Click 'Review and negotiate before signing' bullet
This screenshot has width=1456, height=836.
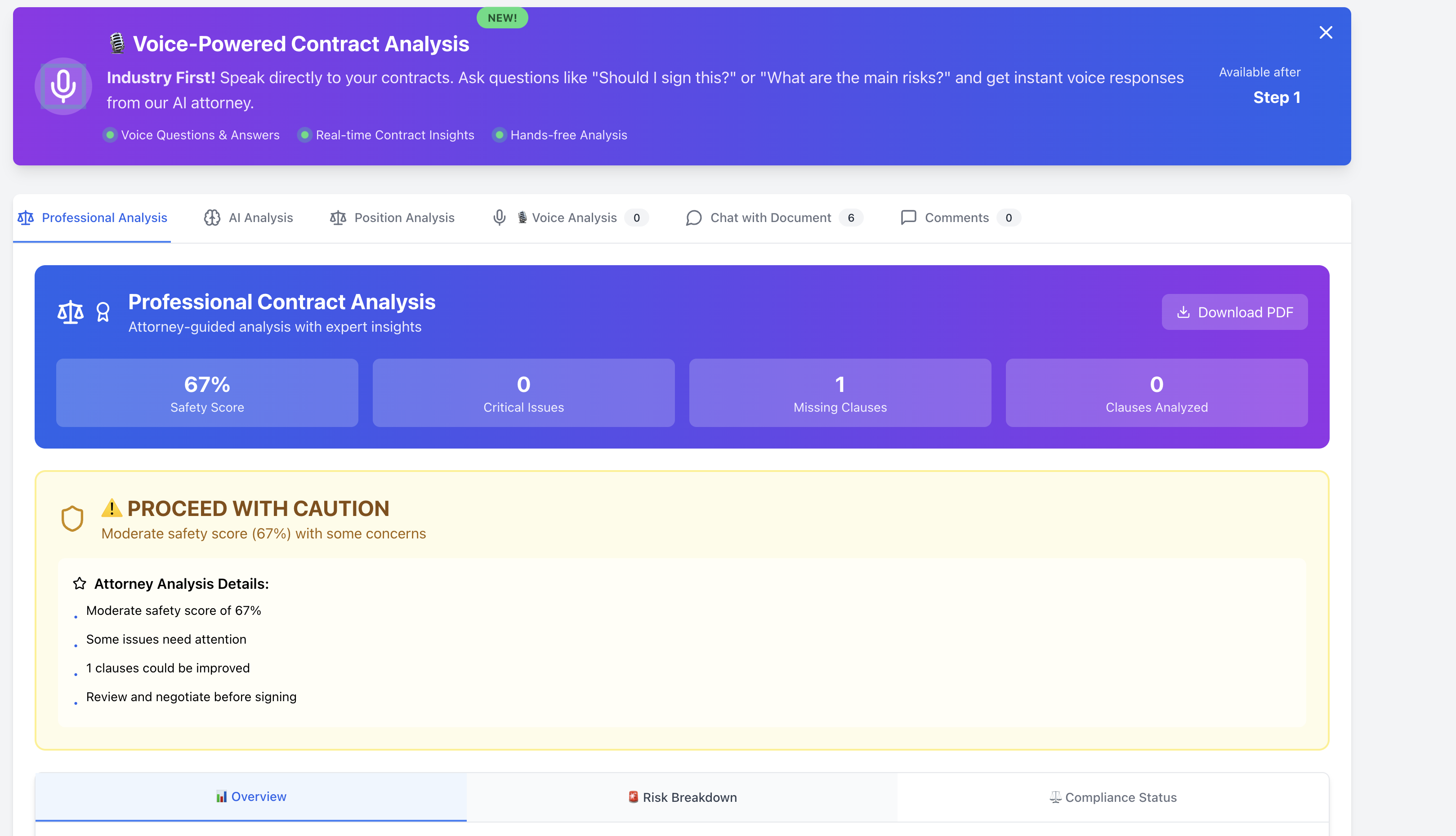(191, 697)
